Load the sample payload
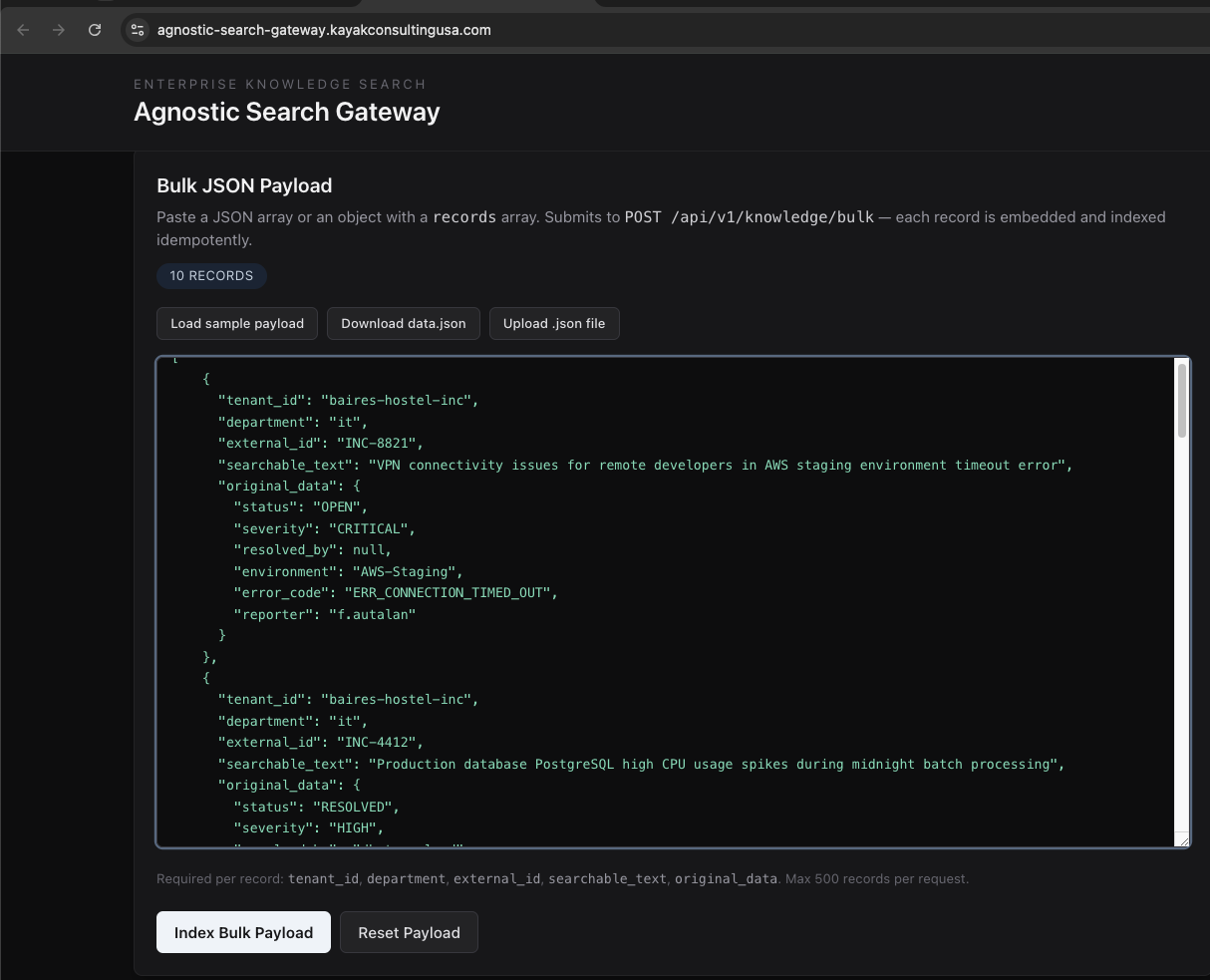1210x980 pixels. [x=237, y=323]
